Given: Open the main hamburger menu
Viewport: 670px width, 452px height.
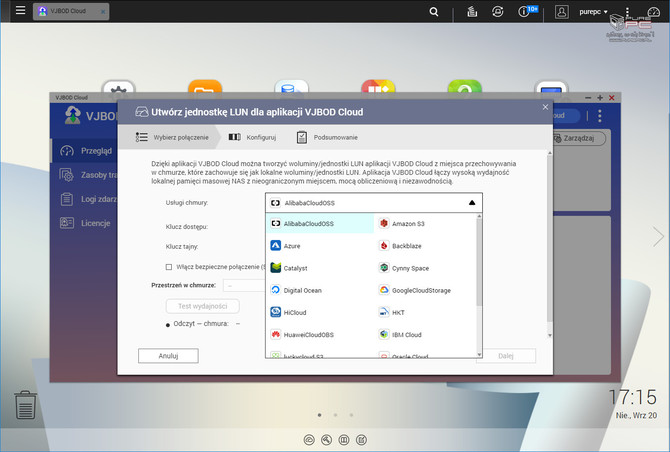Looking at the screenshot, I should [20, 10].
